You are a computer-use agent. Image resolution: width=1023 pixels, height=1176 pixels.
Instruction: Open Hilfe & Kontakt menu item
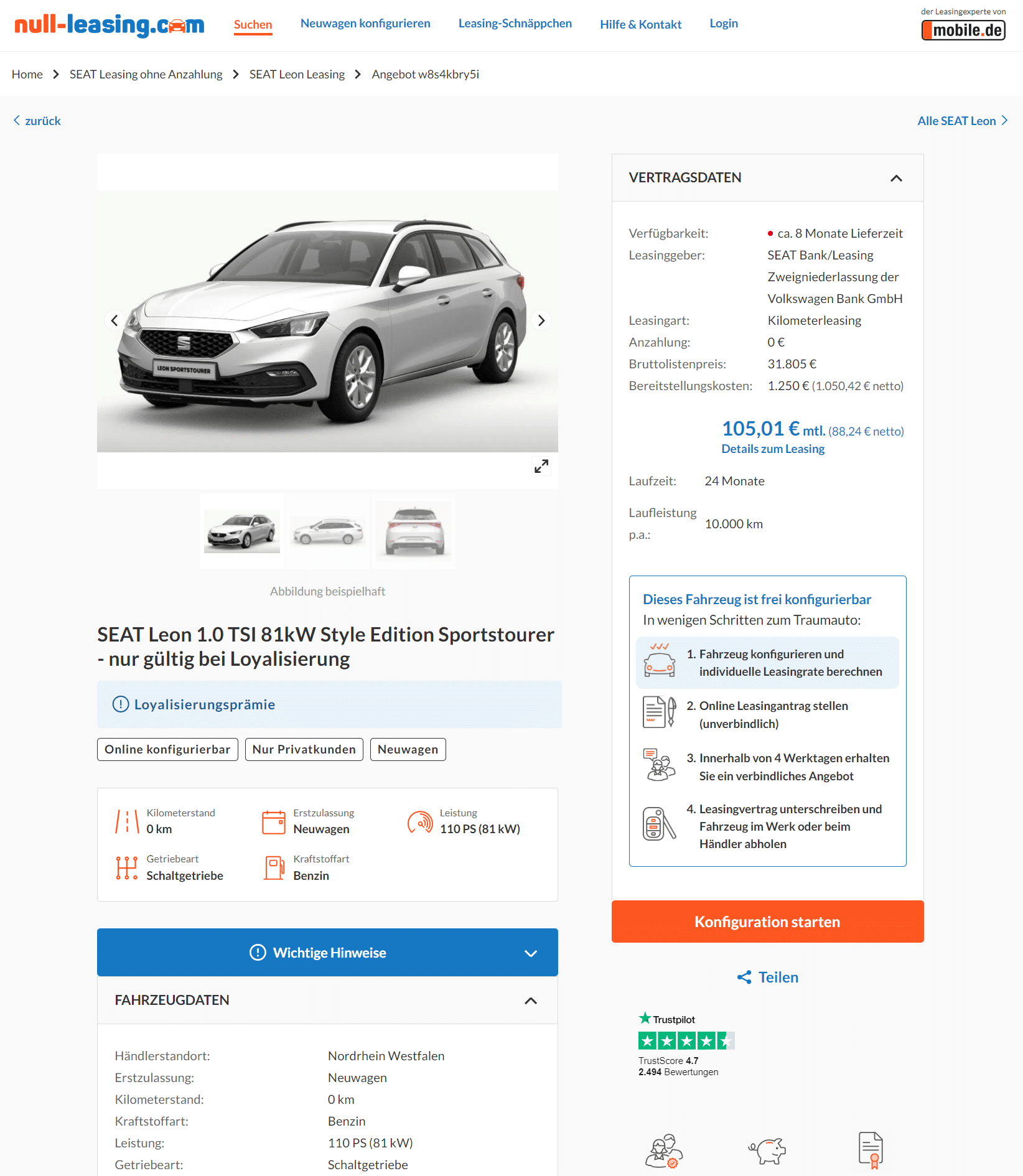pyautogui.click(x=641, y=24)
